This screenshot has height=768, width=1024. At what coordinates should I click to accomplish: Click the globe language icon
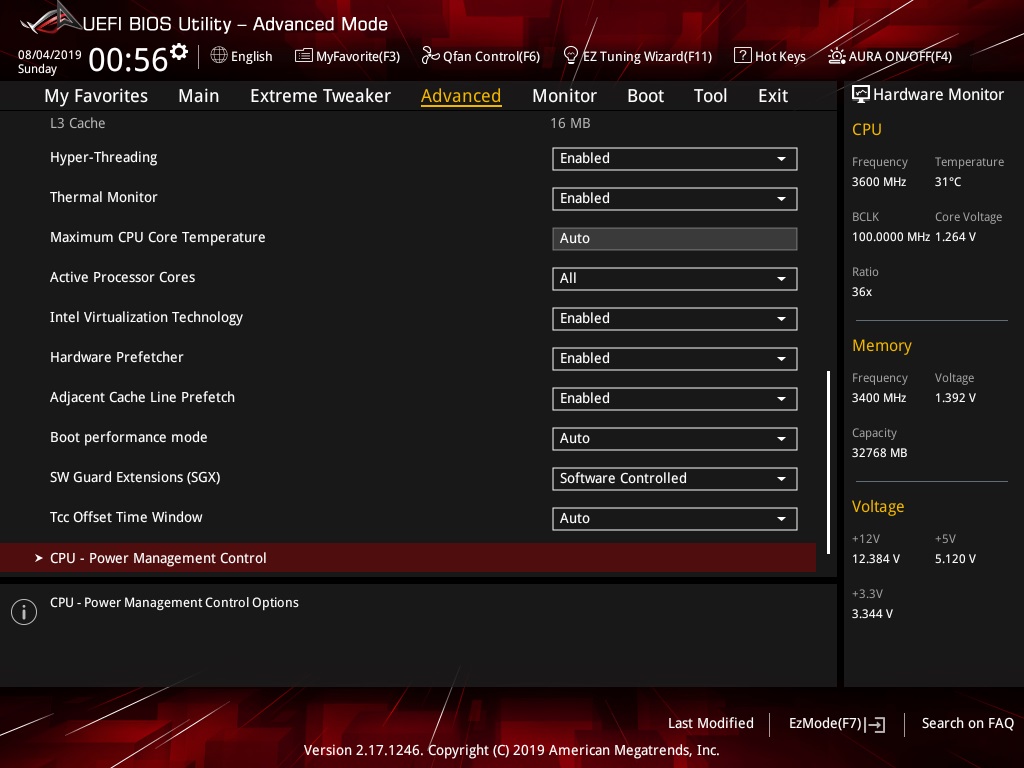pos(219,56)
